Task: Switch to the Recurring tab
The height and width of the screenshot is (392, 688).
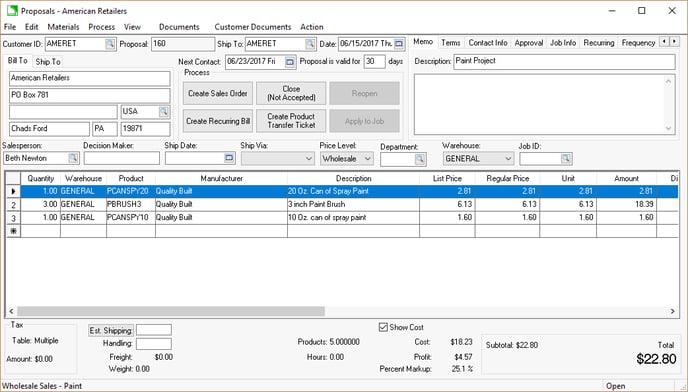Action: click(598, 43)
